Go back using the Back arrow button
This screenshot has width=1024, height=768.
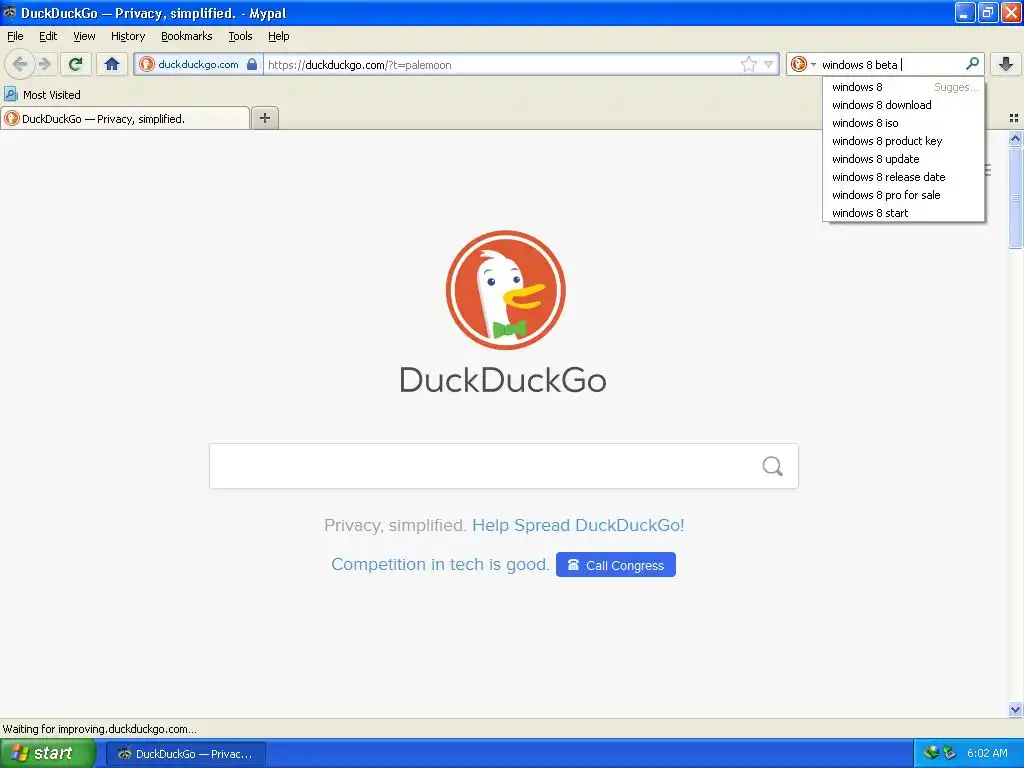20,64
